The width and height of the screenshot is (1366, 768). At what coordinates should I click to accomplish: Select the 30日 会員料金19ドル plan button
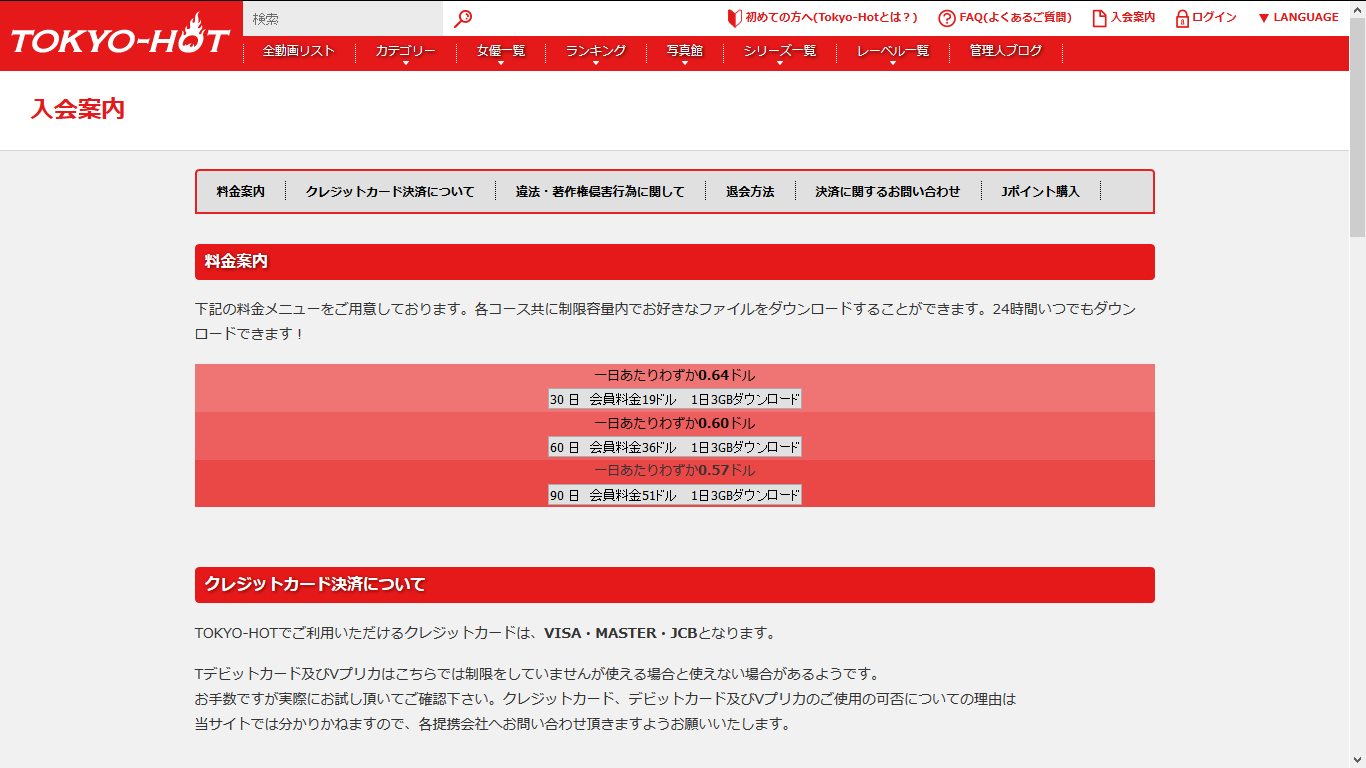674,399
